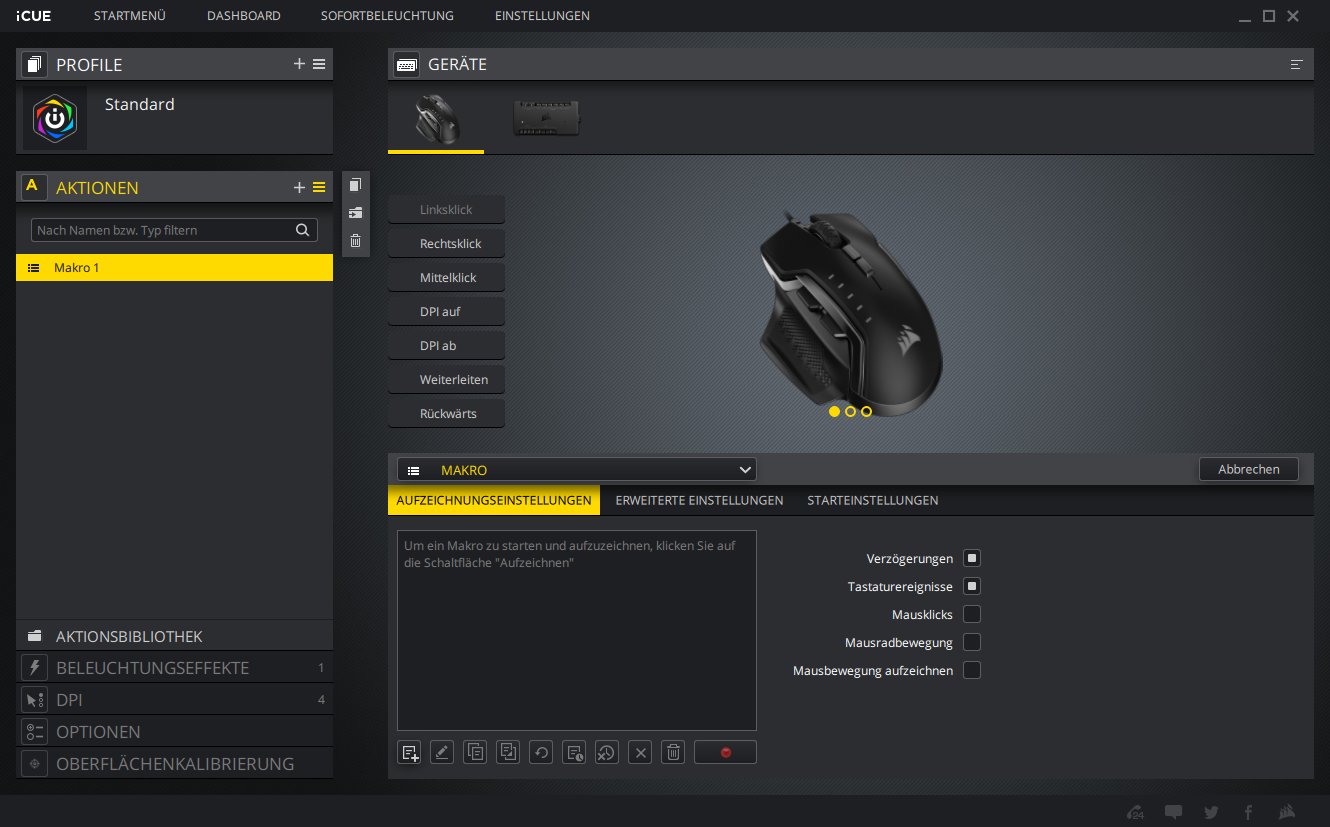Click the new macro entry icon
Image resolution: width=1330 pixels, height=827 pixels.
tap(409, 752)
